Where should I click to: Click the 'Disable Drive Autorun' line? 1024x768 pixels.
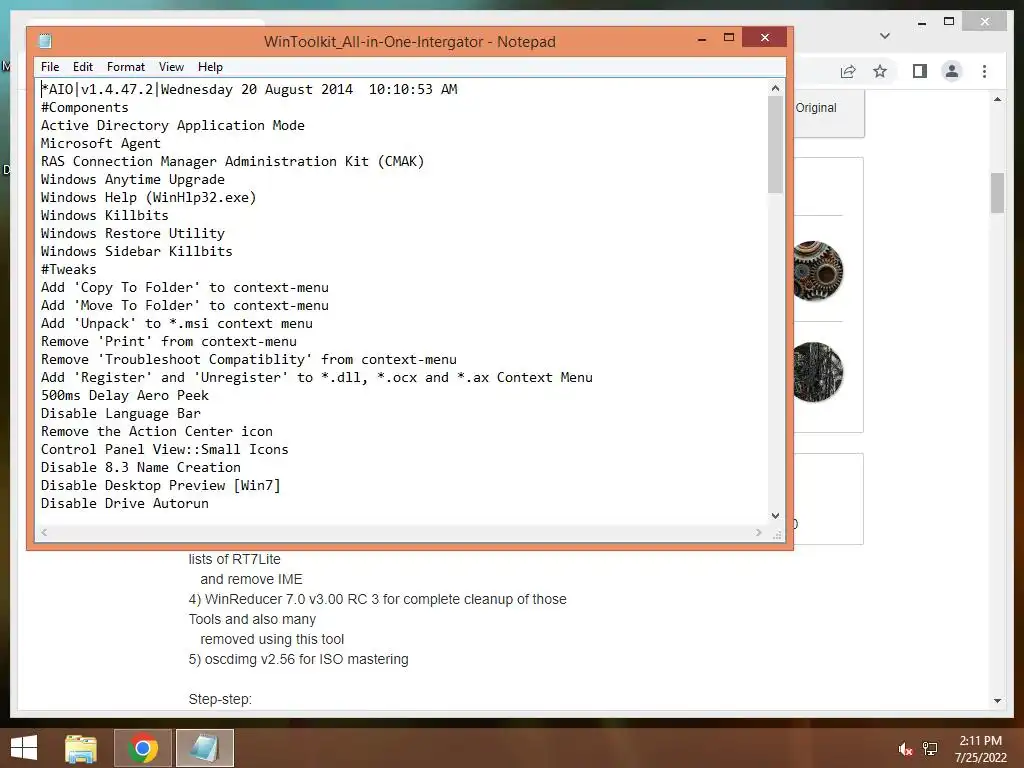pyautogui.click(x=125, y=504)
